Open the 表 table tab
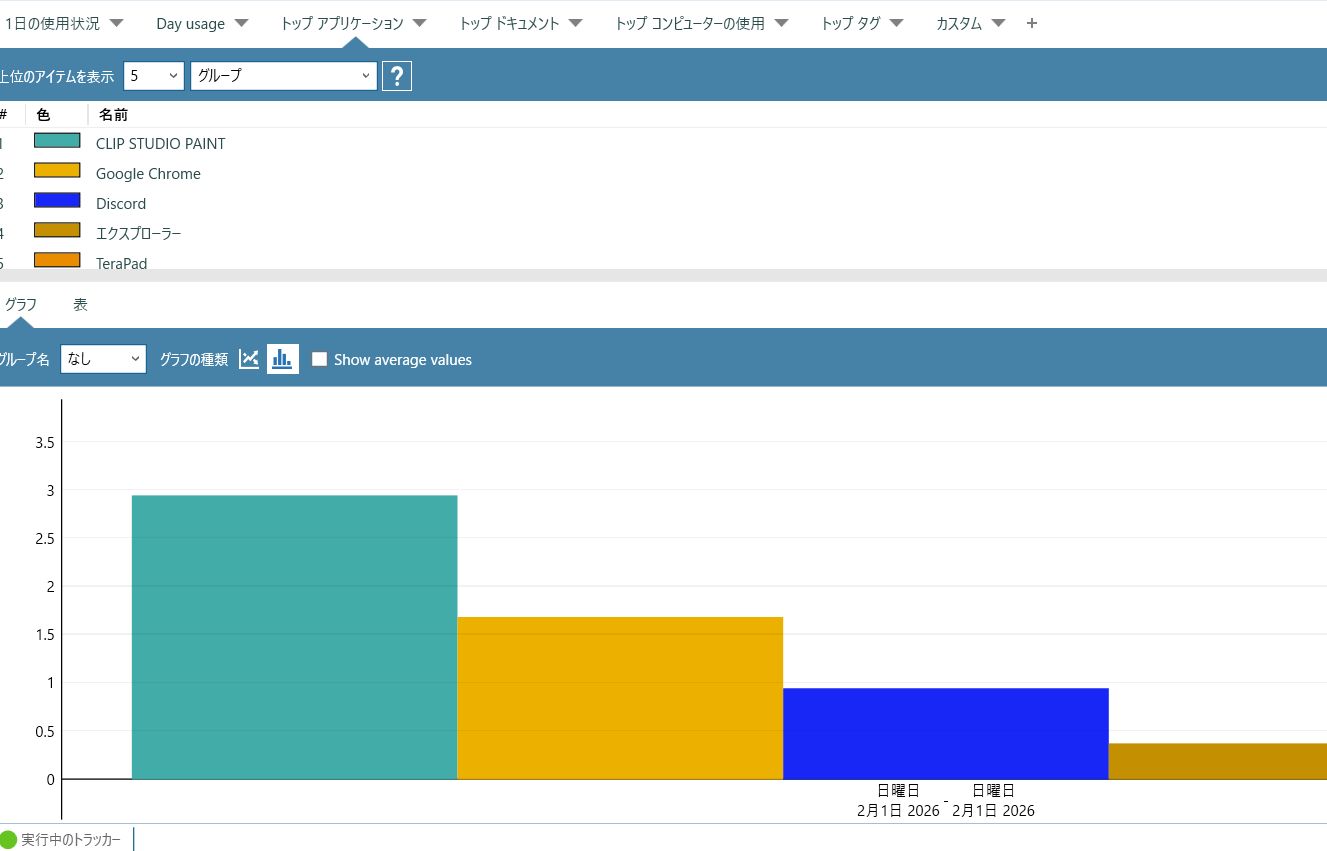The image size is (1327, 851). point(80,305)
